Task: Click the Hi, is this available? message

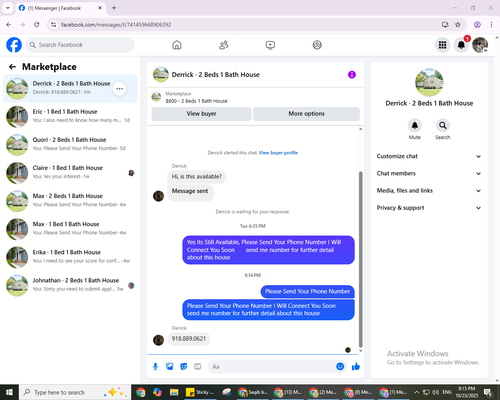Action: pyautogui.click(x=197, y=177)
